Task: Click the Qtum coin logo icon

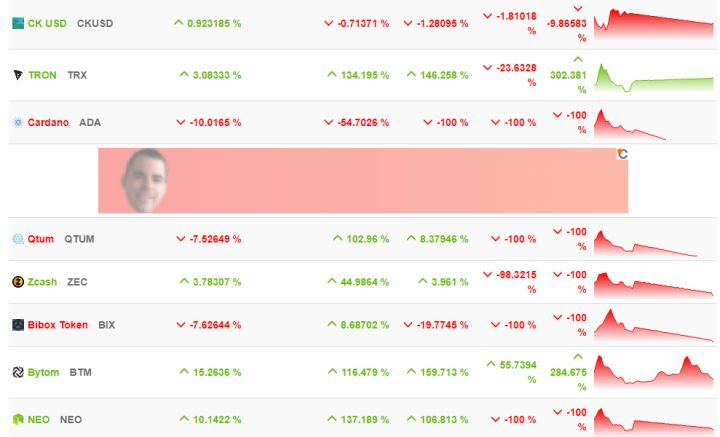Action: (x=17, y=239)
